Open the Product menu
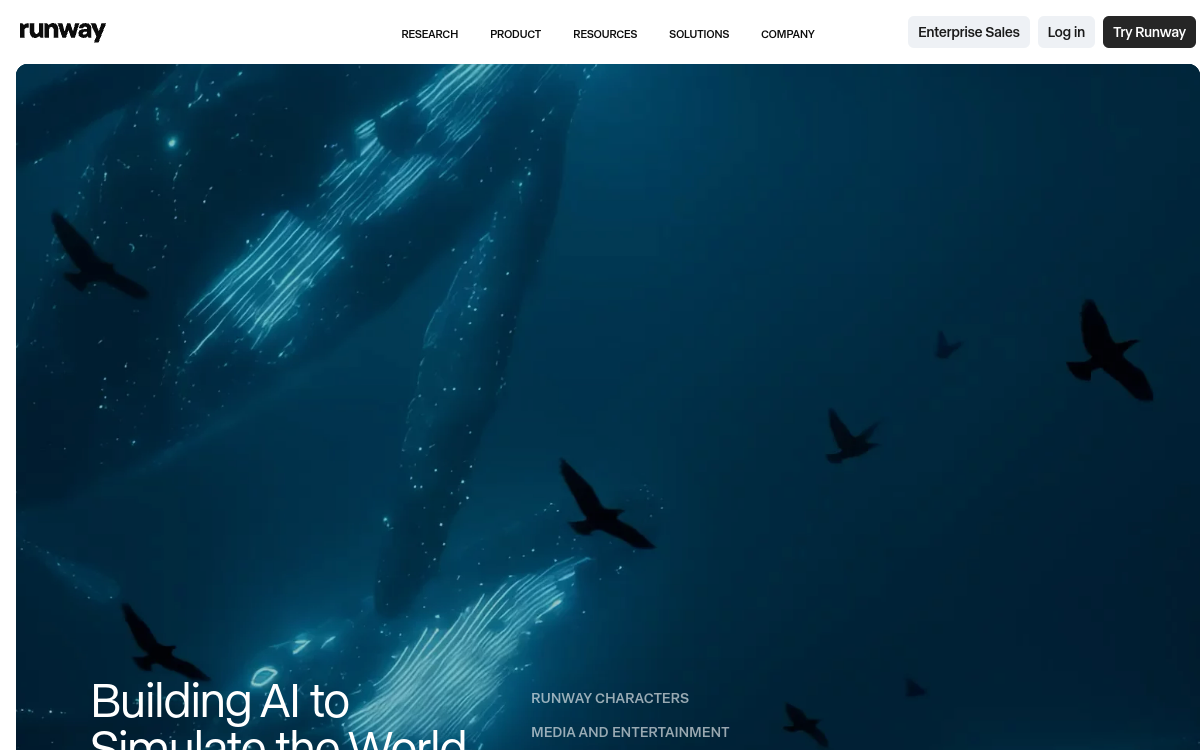This screenshot has height=750, width=1200. (515, 34)
